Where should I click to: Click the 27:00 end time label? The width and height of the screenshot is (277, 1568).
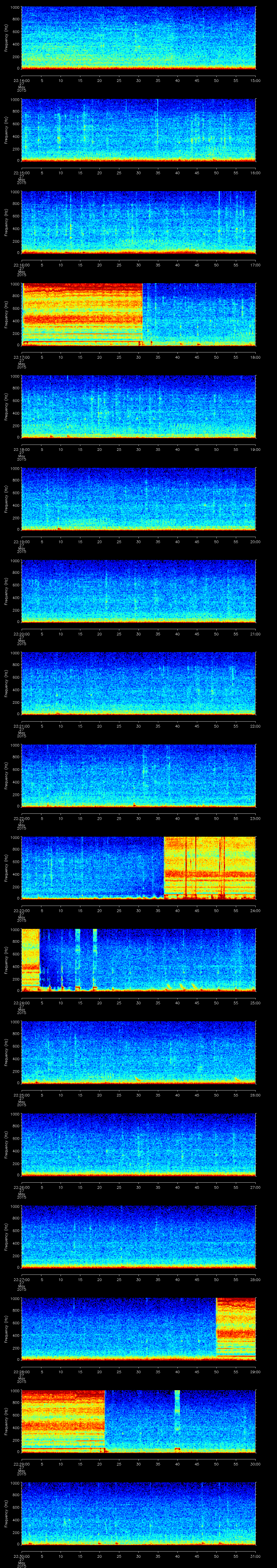(x=255, y=1187)
